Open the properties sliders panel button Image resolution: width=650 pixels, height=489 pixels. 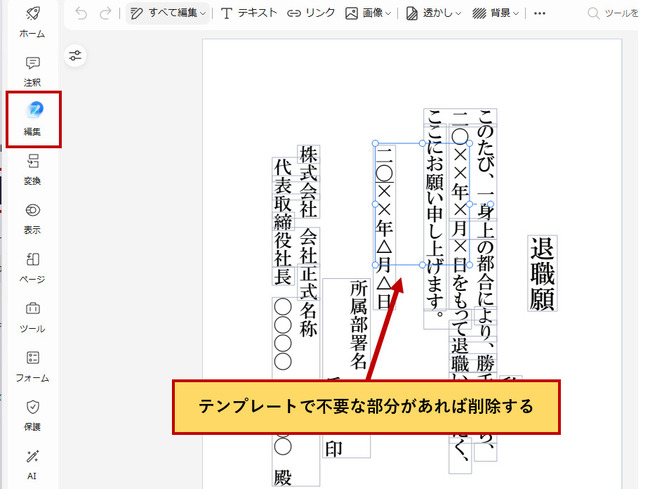point(75,56)
